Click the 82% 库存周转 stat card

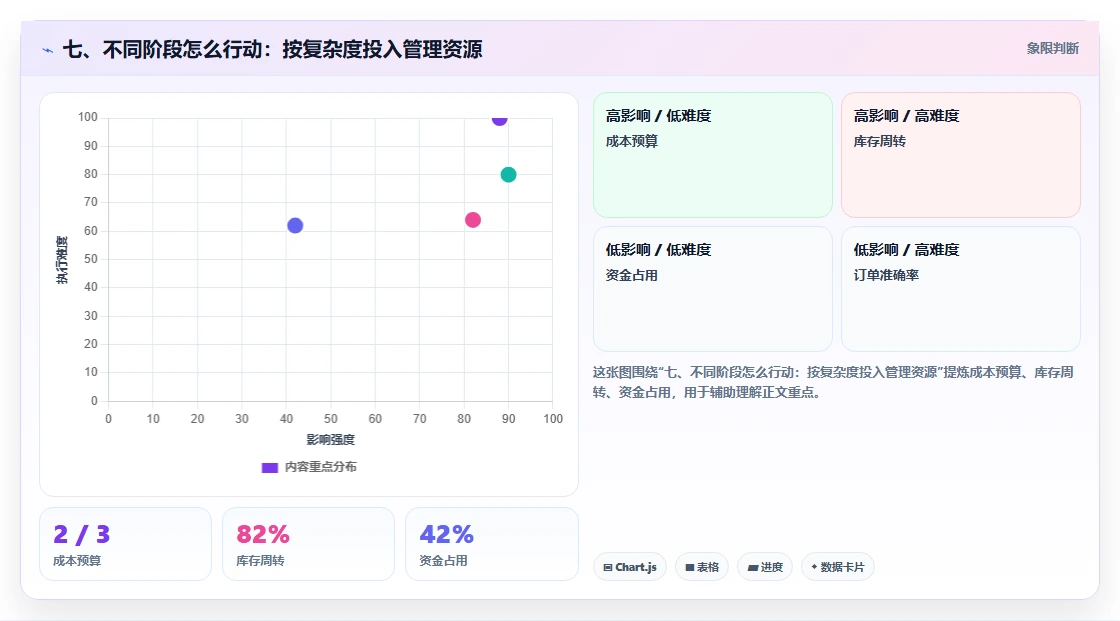click(x=309, y=545)
